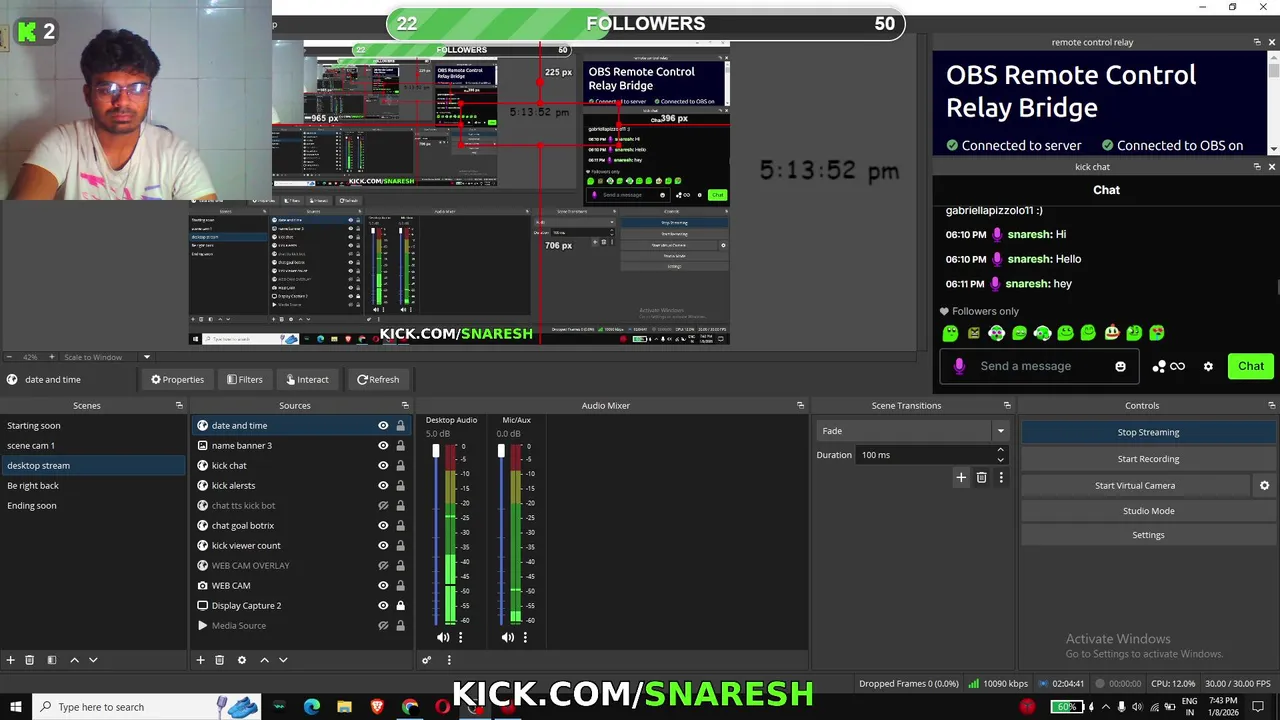Click Start Recording
This screenshot has height=720, width=1280.
click(x=1148, y=459)
